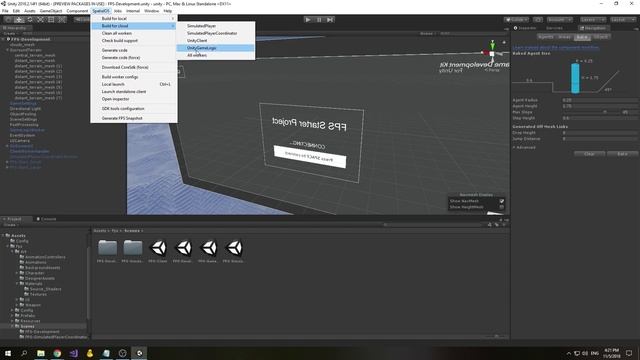Image resolution: width=640 pixels, height=360 pixels.
Task: Select the Rotate tool in the toolbar
Action: [x=29, y=19]
